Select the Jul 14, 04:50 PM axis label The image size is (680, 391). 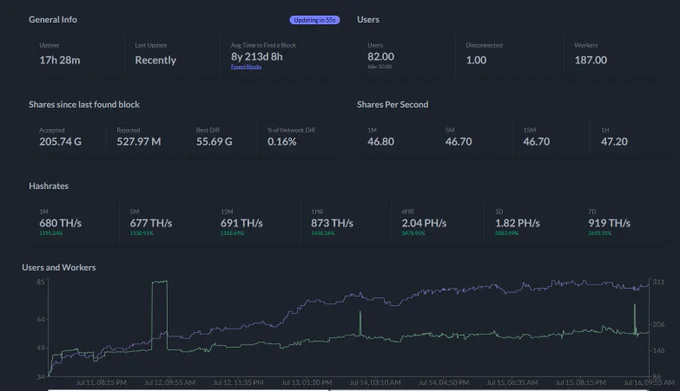coord(444,382)
